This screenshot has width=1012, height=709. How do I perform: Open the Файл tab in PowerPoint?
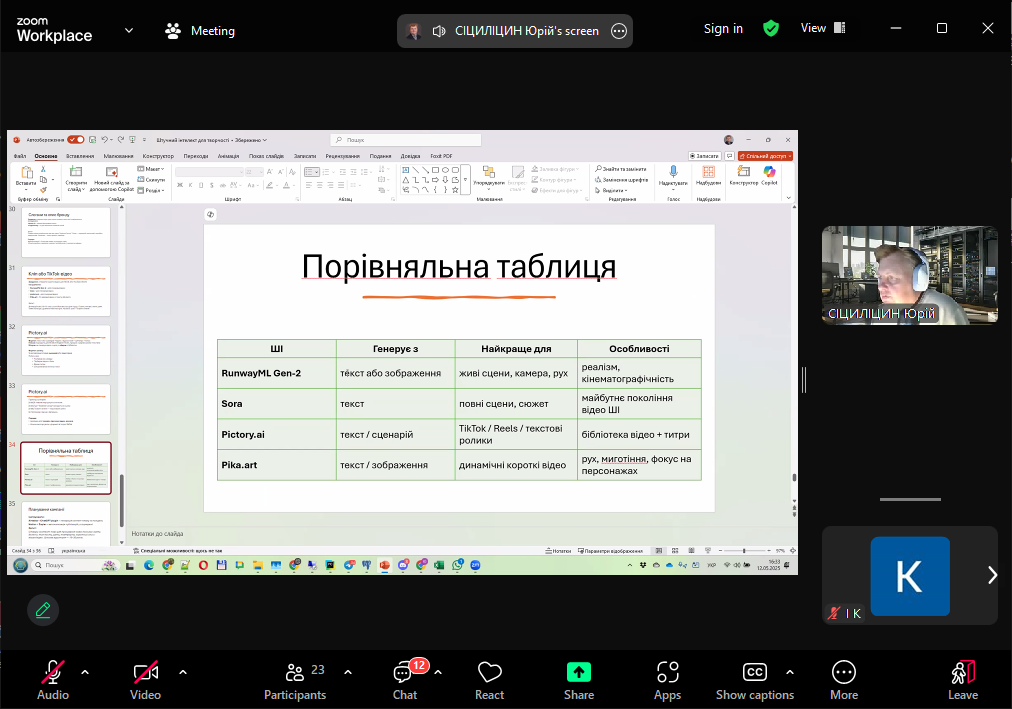[20, 156]
